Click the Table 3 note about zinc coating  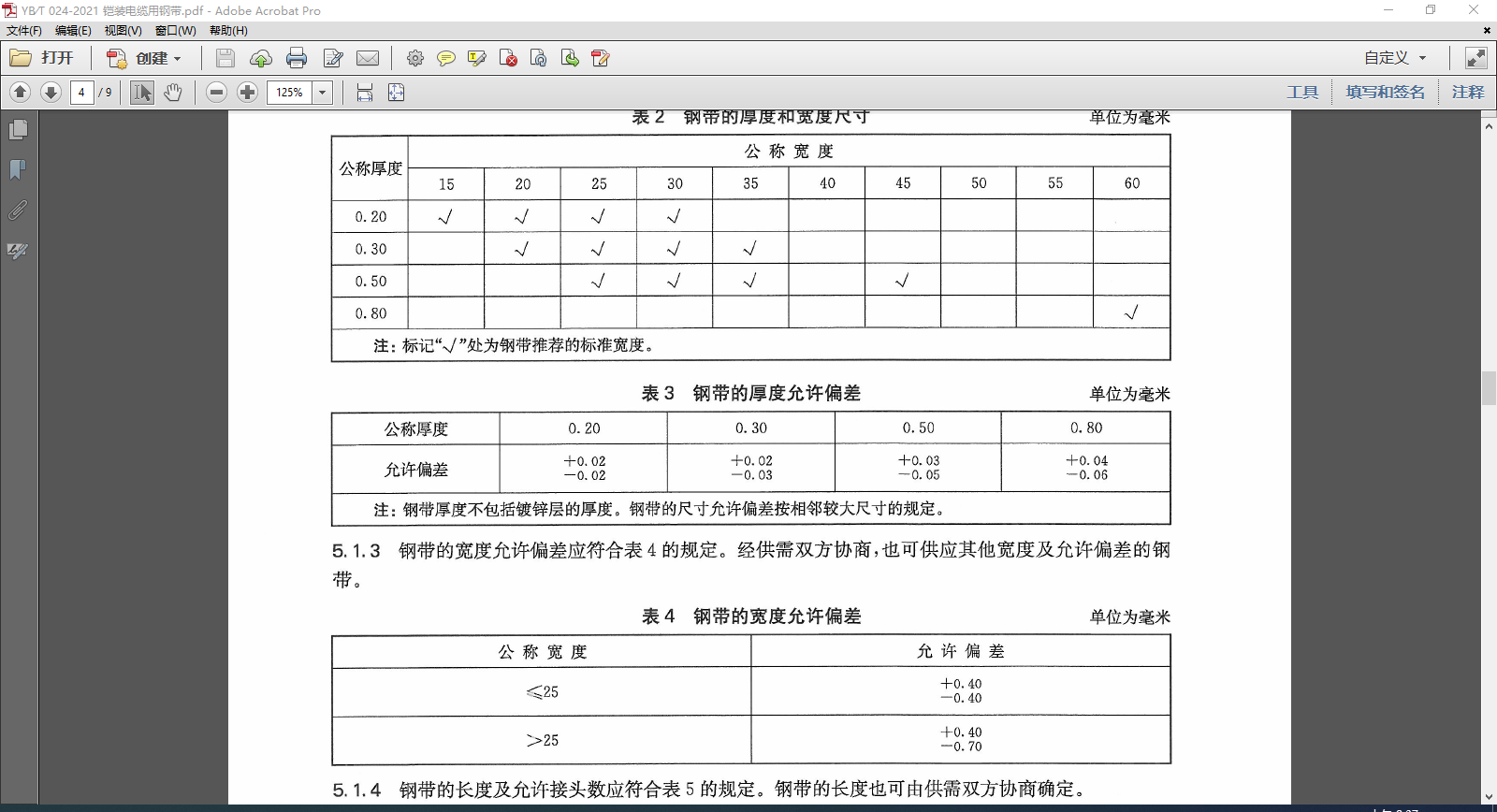660,509
